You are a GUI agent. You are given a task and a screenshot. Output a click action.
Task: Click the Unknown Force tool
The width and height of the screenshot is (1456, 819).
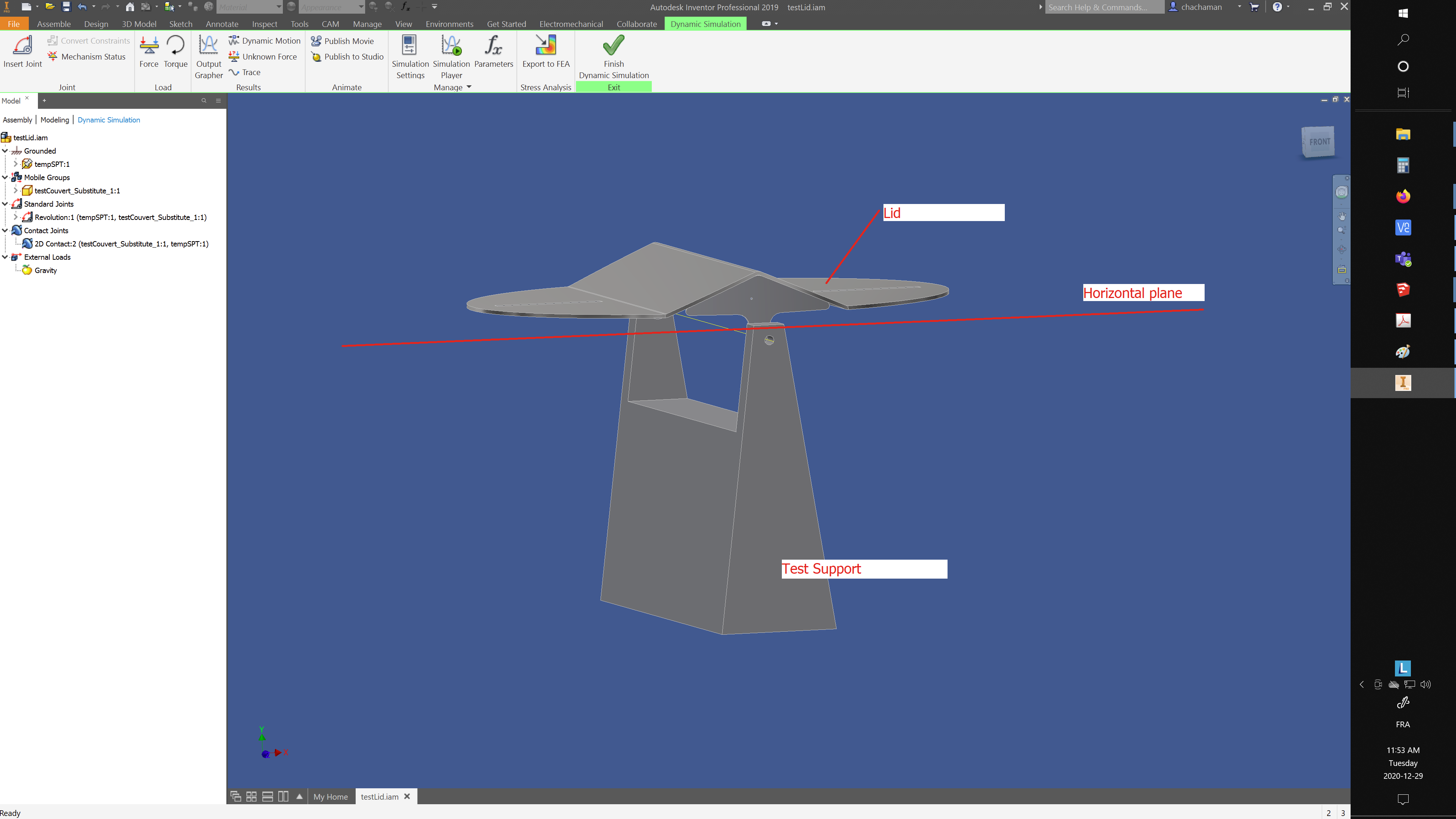263,56
